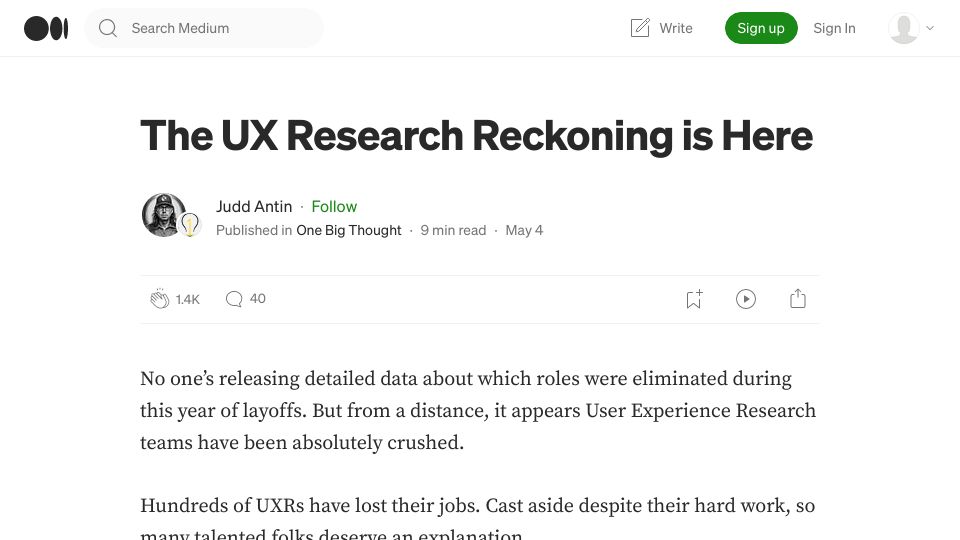The height and width of the screenshot is (540, 960).
Task: Open Judd Antin's profile name link
Action: 254,206
